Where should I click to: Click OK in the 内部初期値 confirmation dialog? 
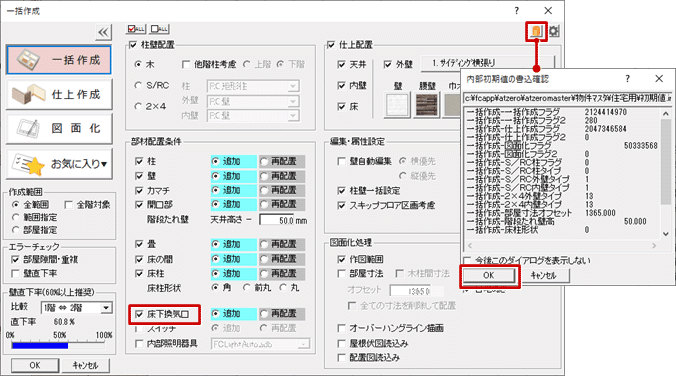(x=489, y=275)
